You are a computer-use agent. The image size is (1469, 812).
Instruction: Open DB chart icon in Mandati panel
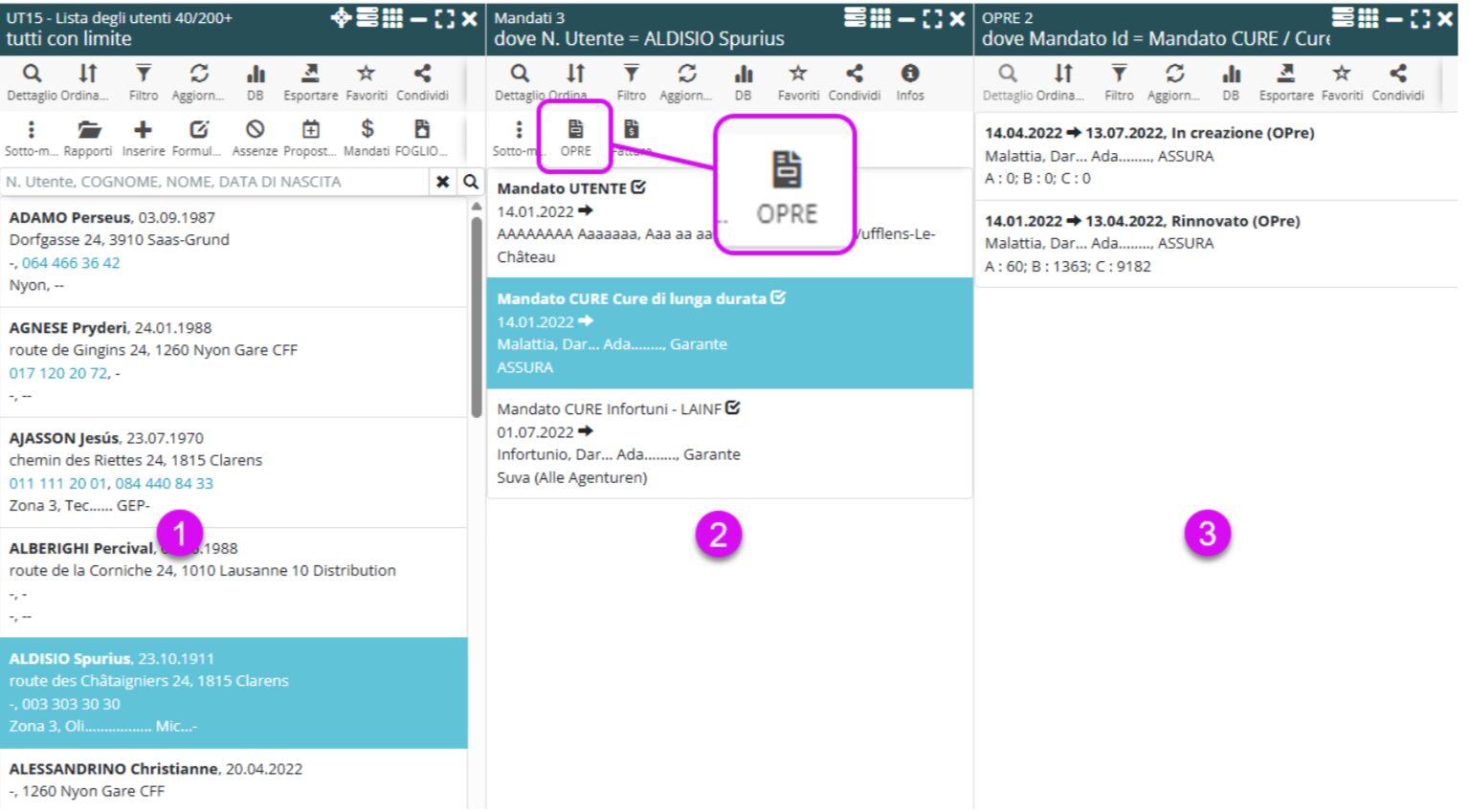coord(743,79)
